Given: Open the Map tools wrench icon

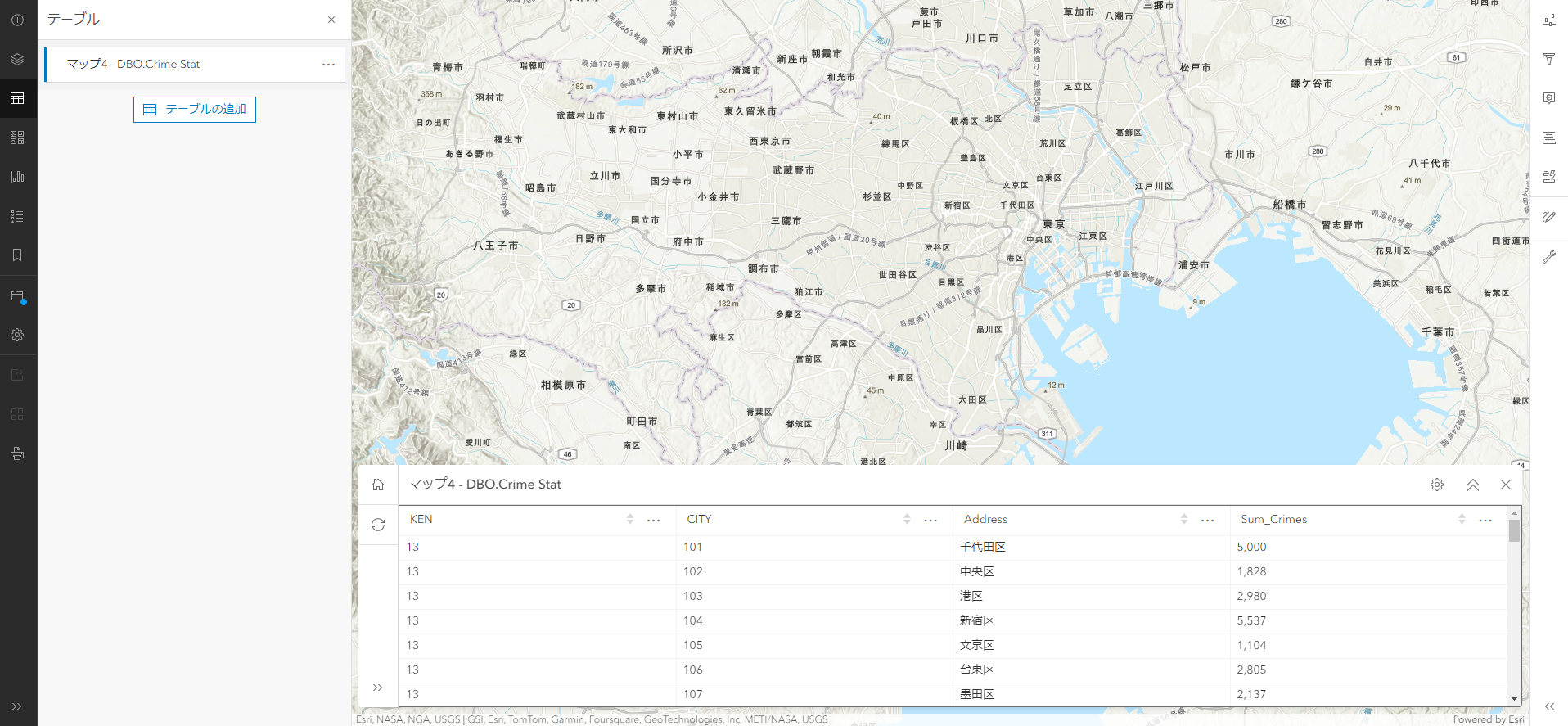Looking at the screenshot, I should (1549, 257).
